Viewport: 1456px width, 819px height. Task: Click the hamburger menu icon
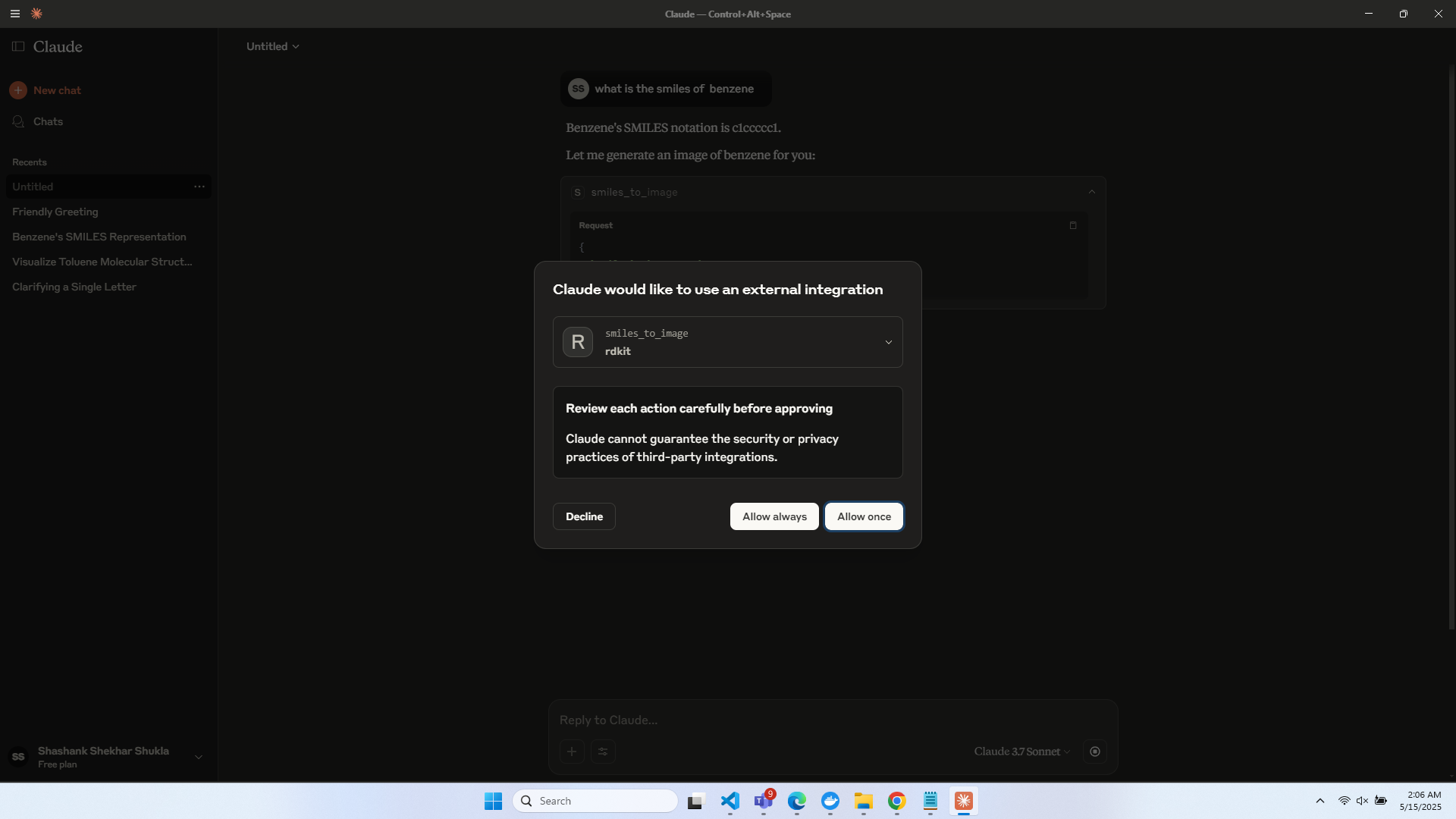[14, 14]
